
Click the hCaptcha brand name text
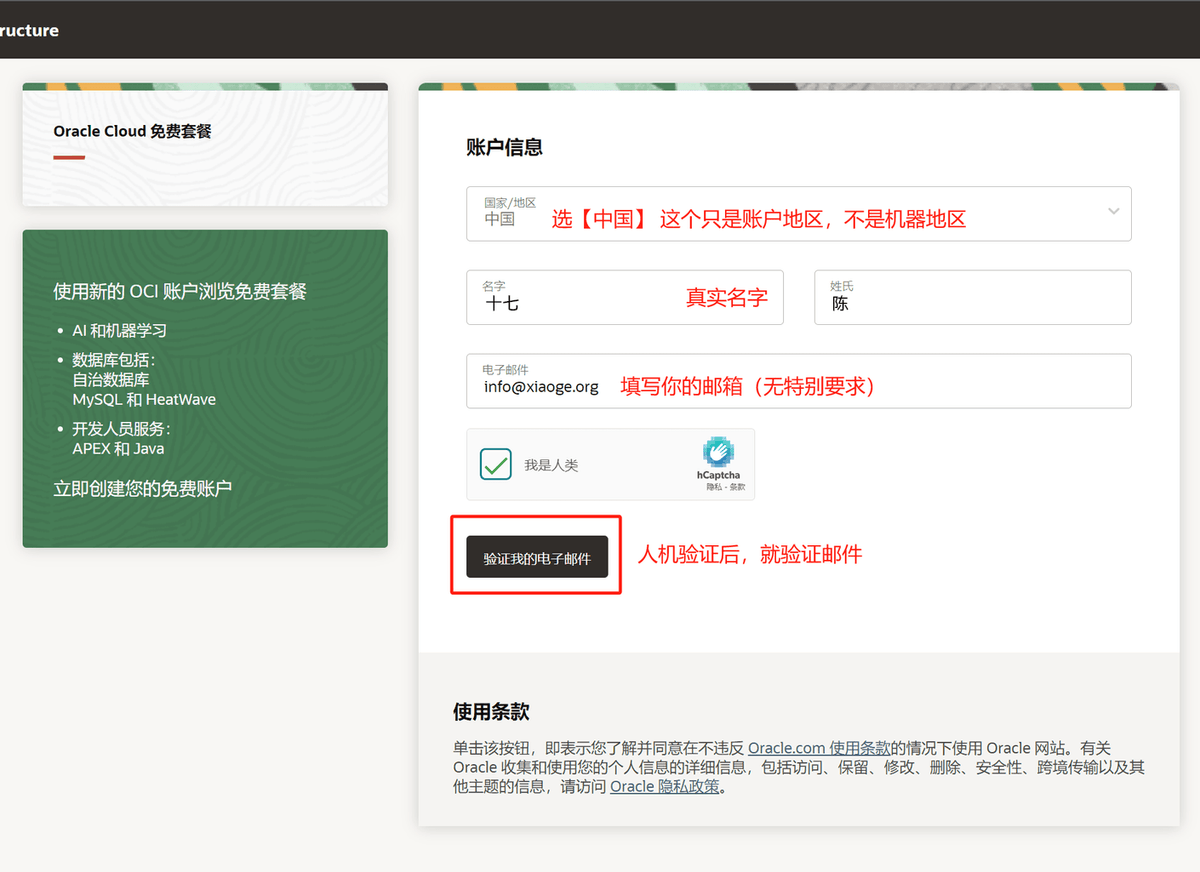coord(718,475)
